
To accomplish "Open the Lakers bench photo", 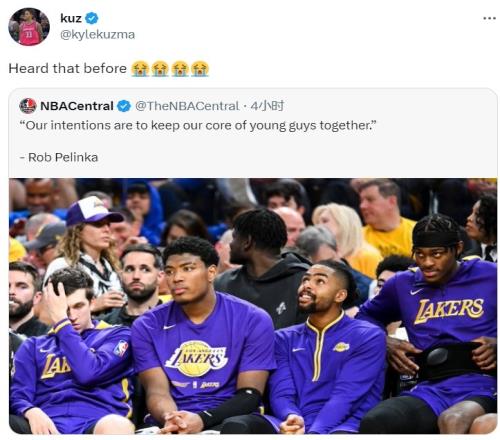I will click(253, 306).
